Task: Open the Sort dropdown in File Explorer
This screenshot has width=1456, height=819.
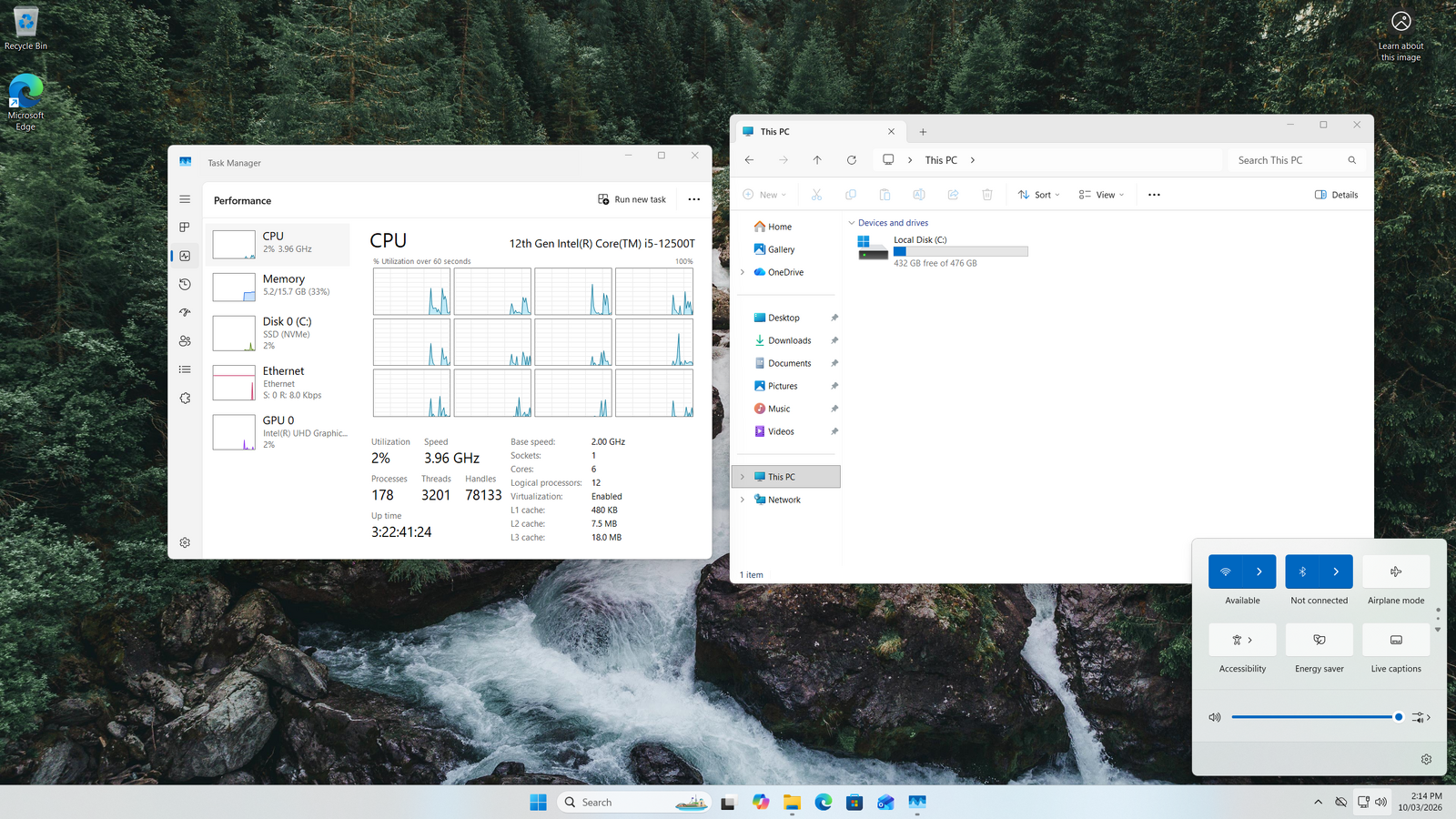Action: click(1038, 195)
